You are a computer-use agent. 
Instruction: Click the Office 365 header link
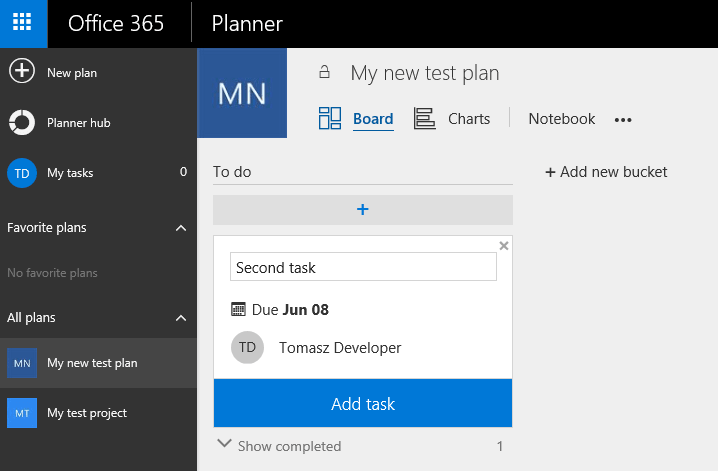(x=116, y=23)
